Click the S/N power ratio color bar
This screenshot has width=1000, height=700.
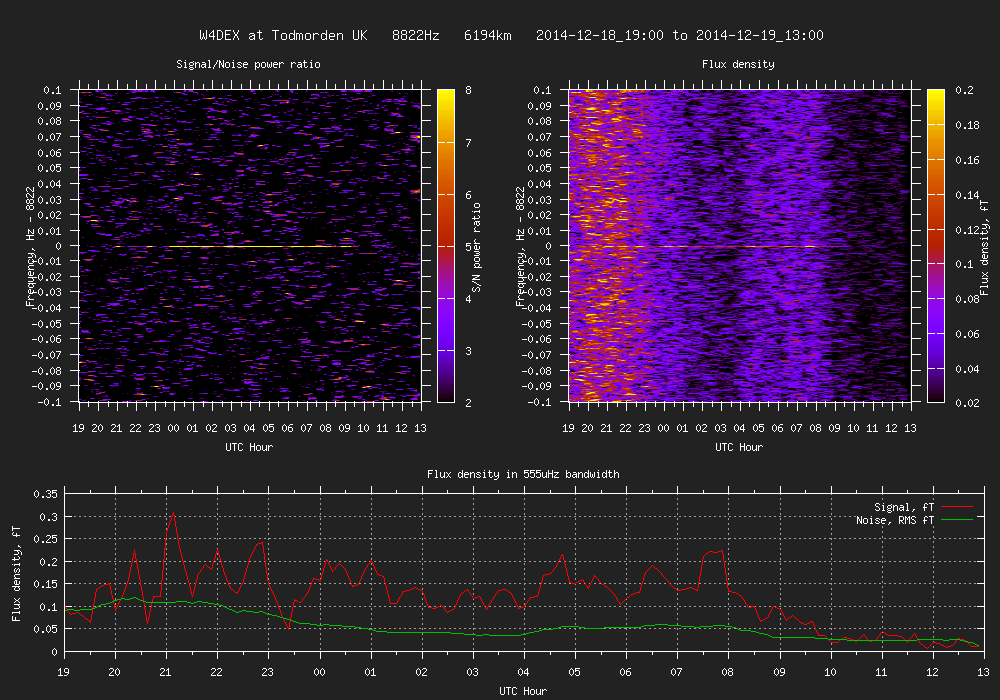pyautogui.click(x=446, y=245)
